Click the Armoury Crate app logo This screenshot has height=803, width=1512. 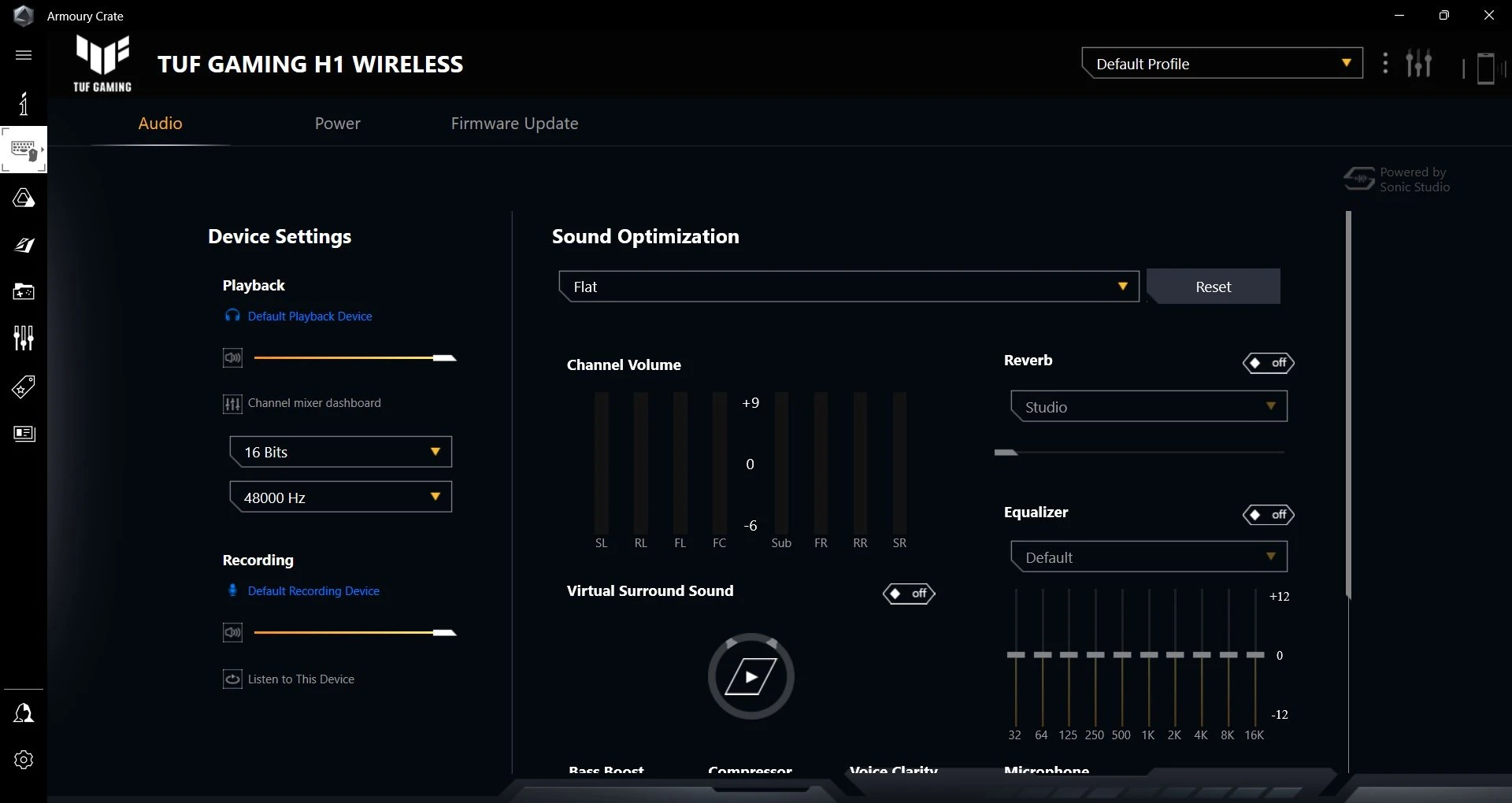click(x=24, y=16)
